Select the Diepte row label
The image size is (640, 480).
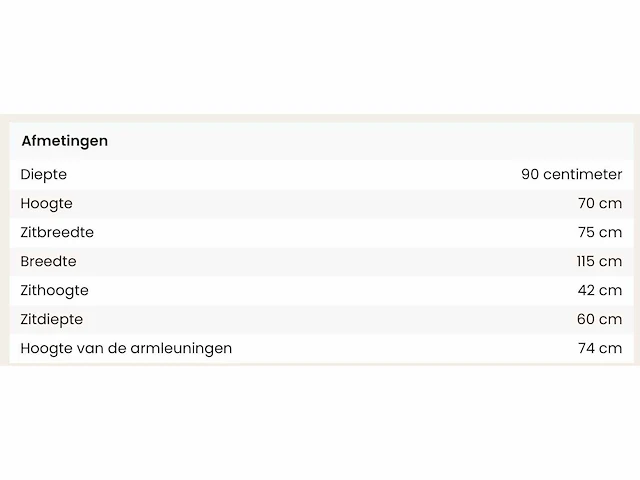(x=44, y=174)
